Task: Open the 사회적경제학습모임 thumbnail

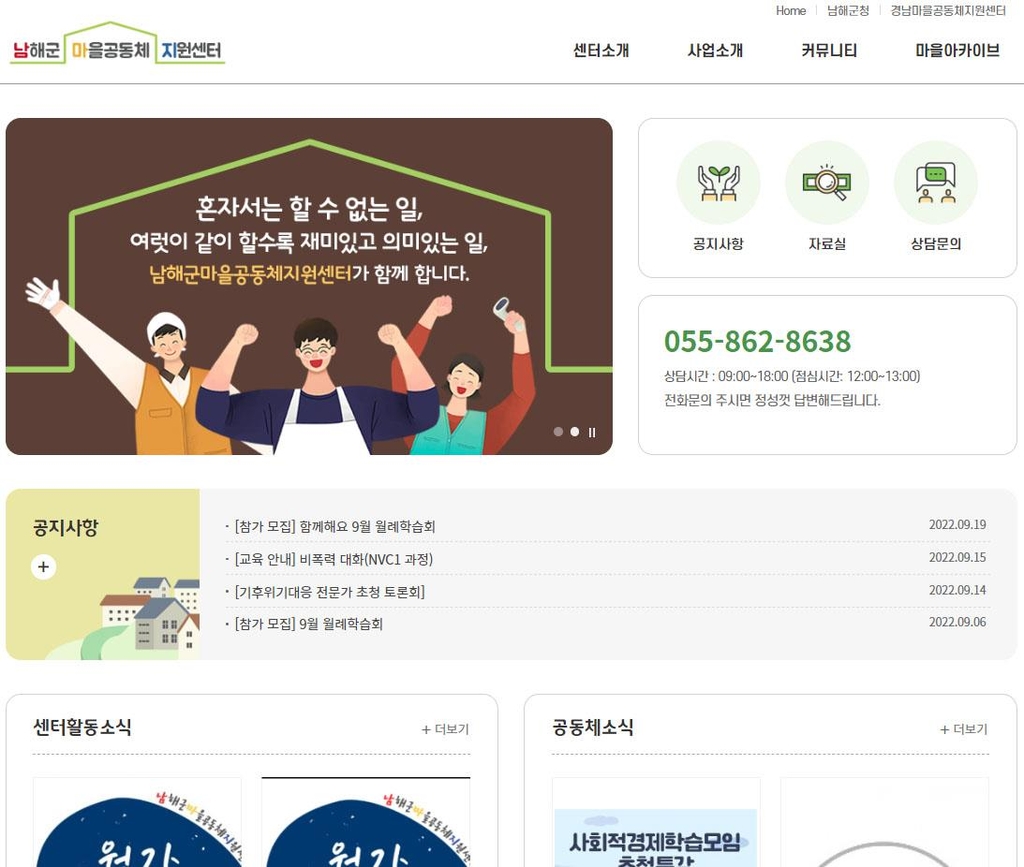Action: tap(656, 823)
